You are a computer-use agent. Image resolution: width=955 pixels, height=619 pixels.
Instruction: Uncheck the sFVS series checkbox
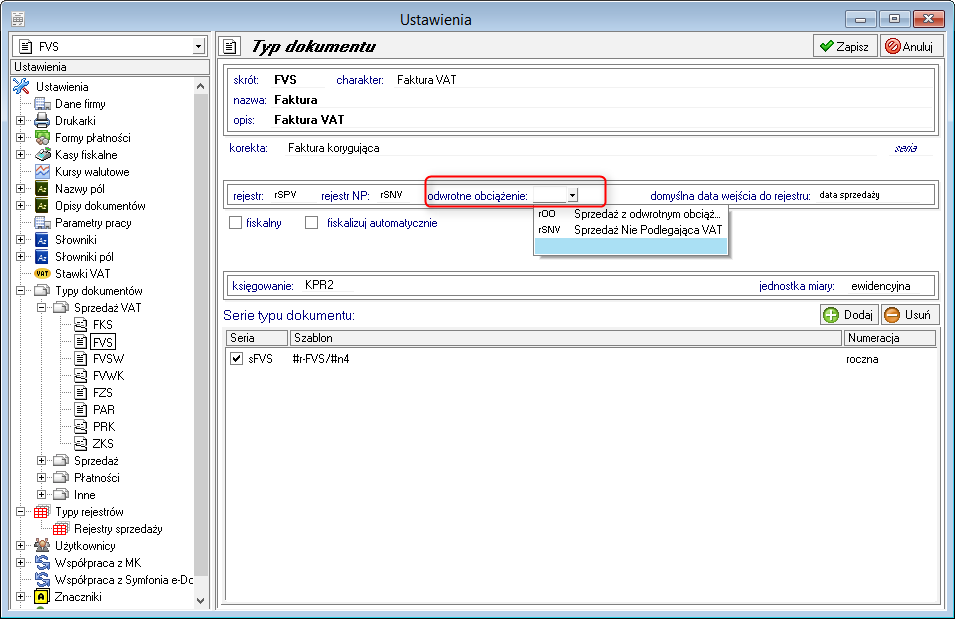click(x=236, y=359)
